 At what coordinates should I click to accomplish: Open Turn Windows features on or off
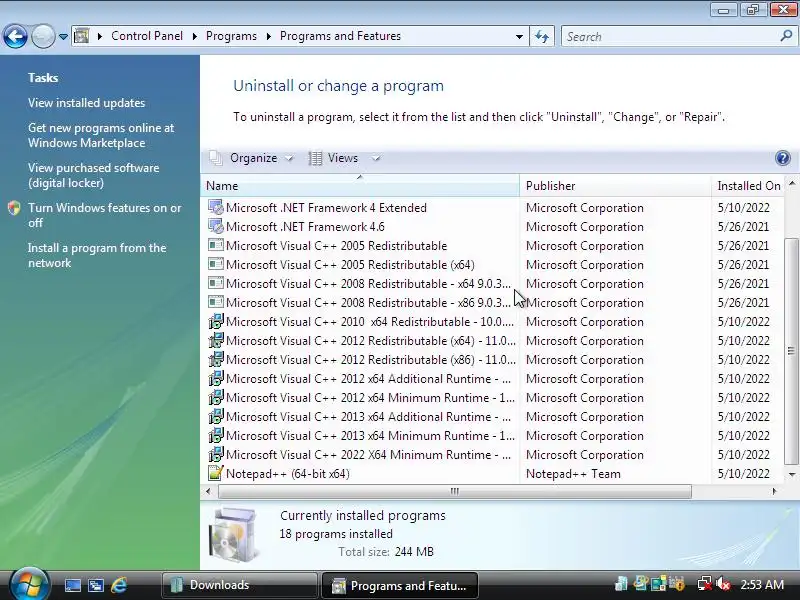pos(105,215)
